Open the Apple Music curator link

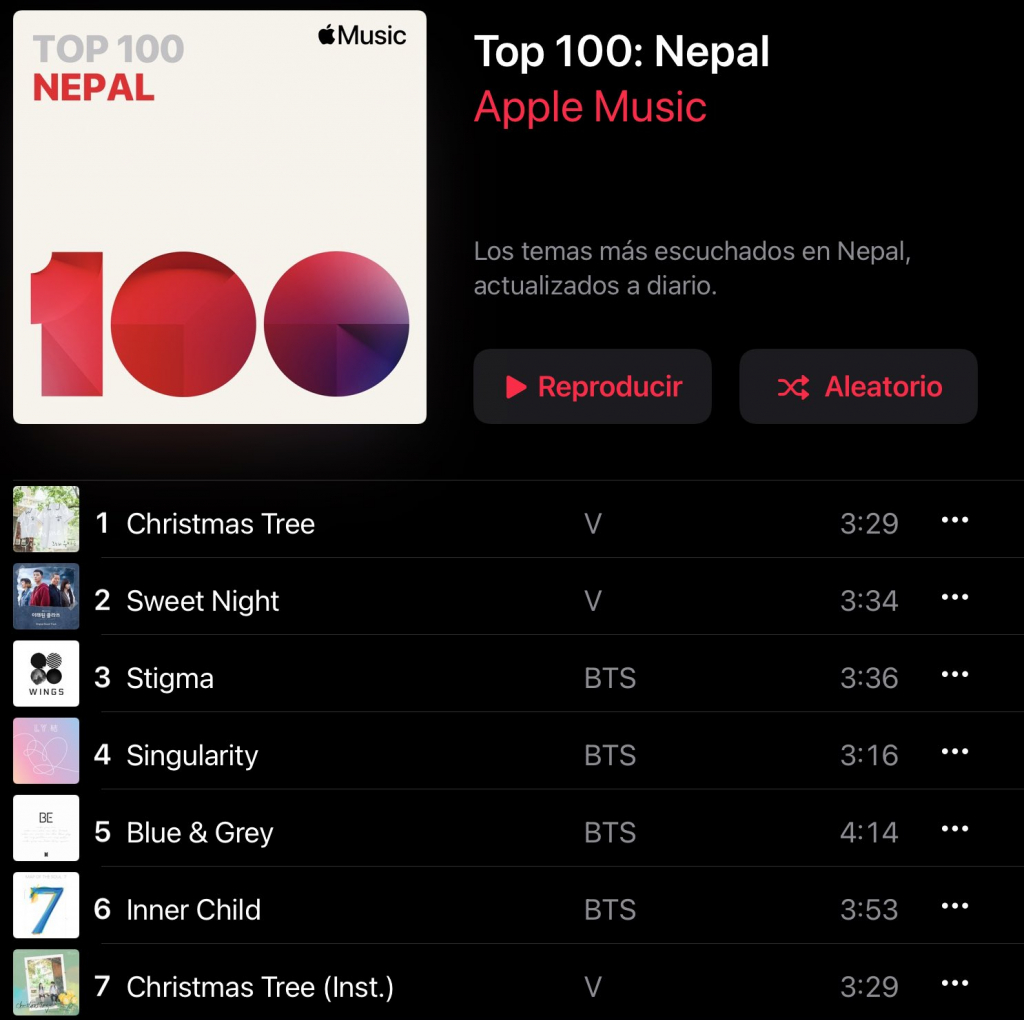590,106
